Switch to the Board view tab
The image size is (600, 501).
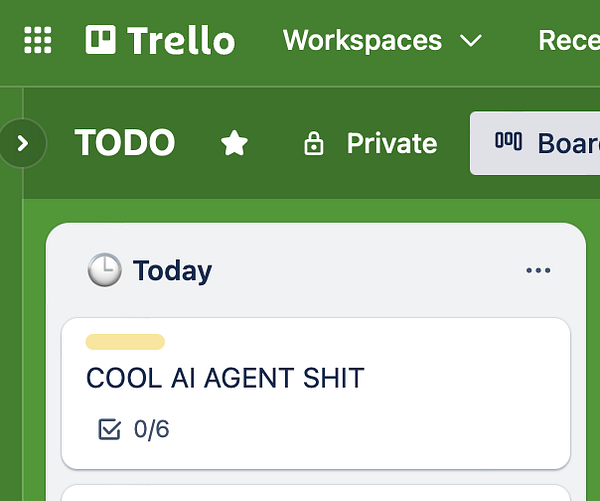click(x=545, y=143)
